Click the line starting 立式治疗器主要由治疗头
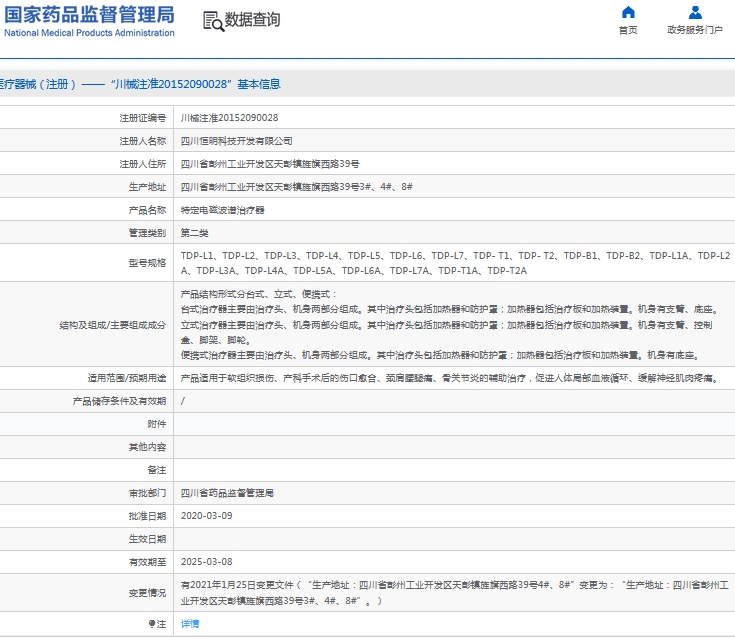 pyautogui.click(x=447, y=332)
